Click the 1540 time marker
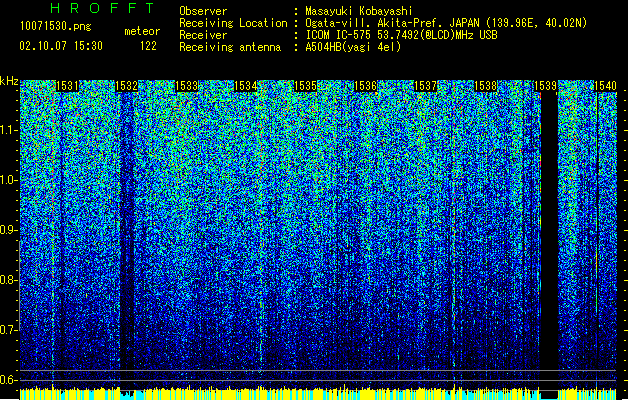This screenshot has width=629, height=400. (605, 86)
